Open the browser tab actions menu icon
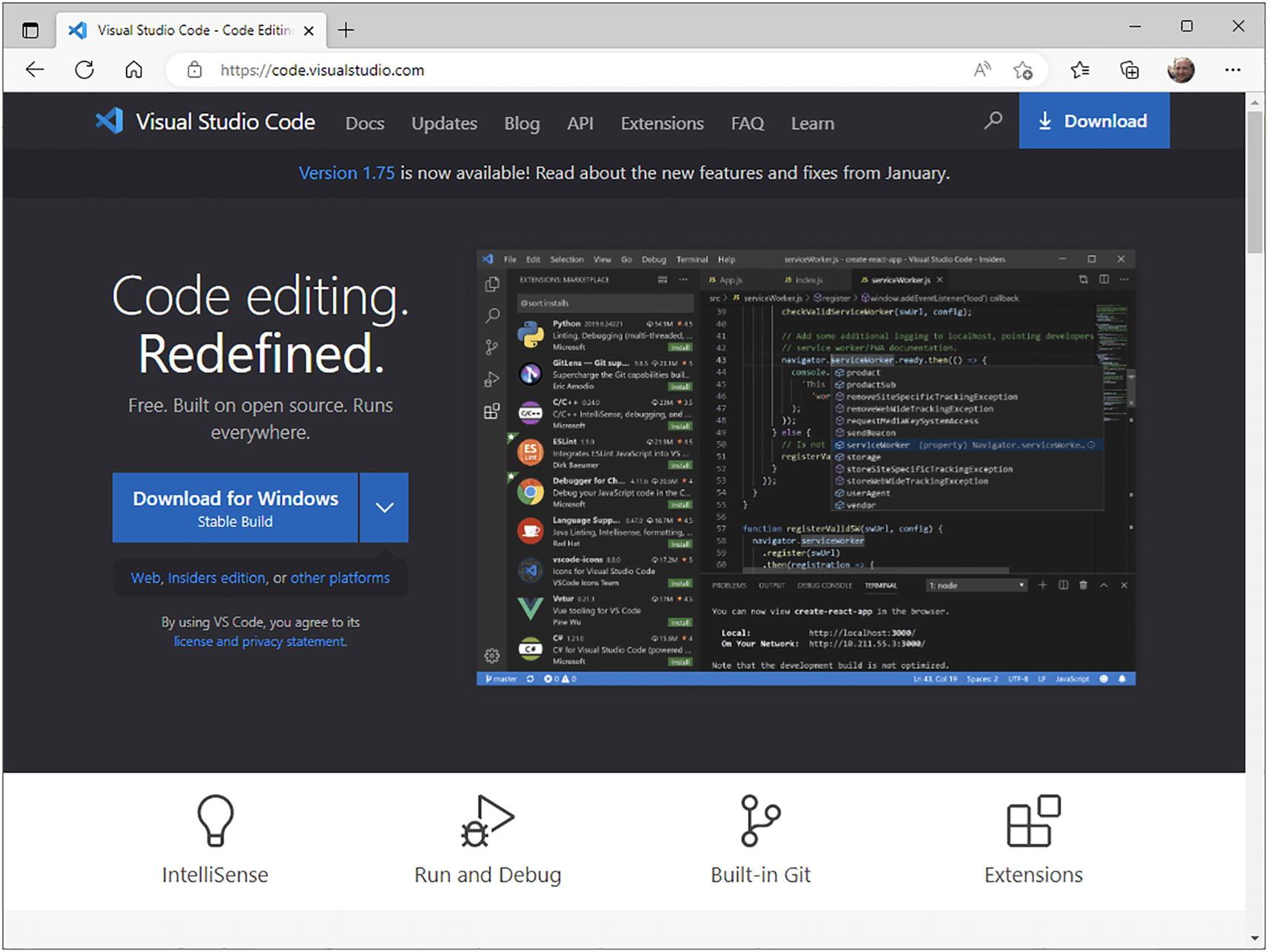The height and width of the screenshot is (952, 1268). [x=30, y=30]
